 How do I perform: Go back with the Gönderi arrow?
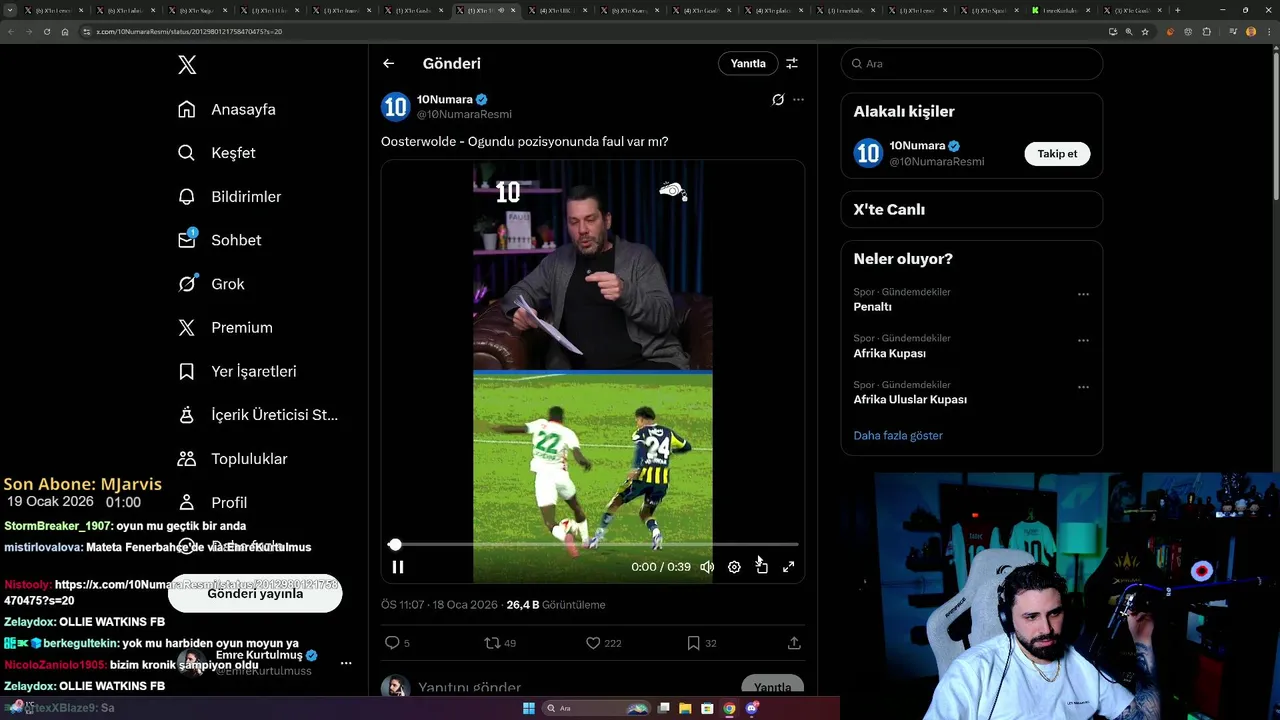pos(389,63)
